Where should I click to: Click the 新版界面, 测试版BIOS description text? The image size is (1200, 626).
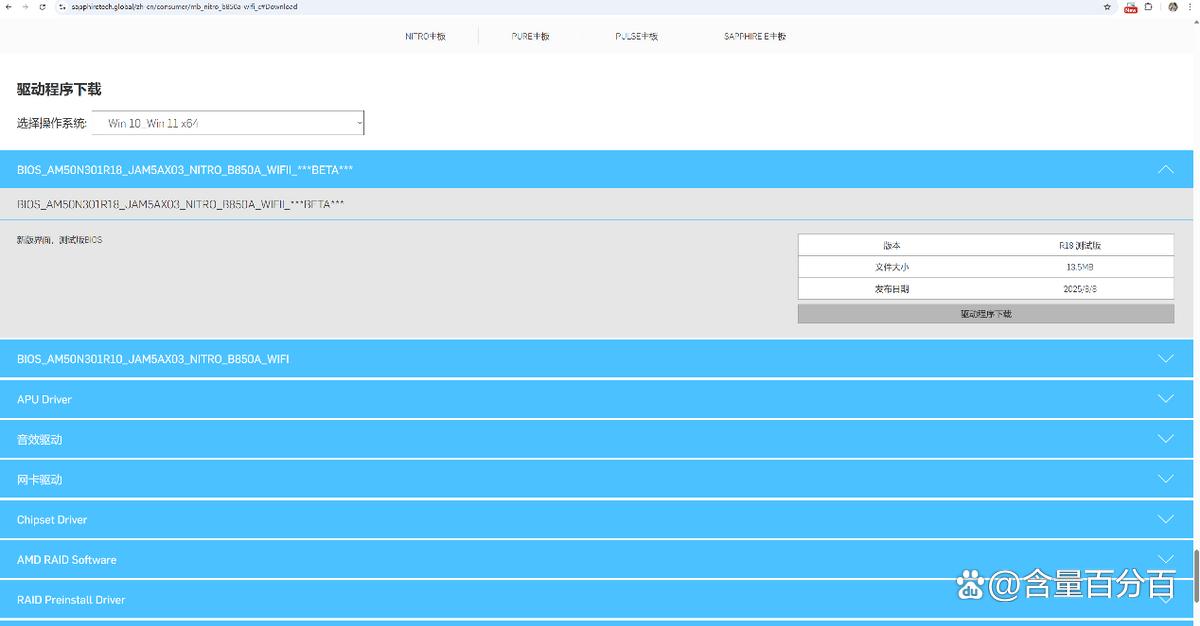click(x=59, y=240)
